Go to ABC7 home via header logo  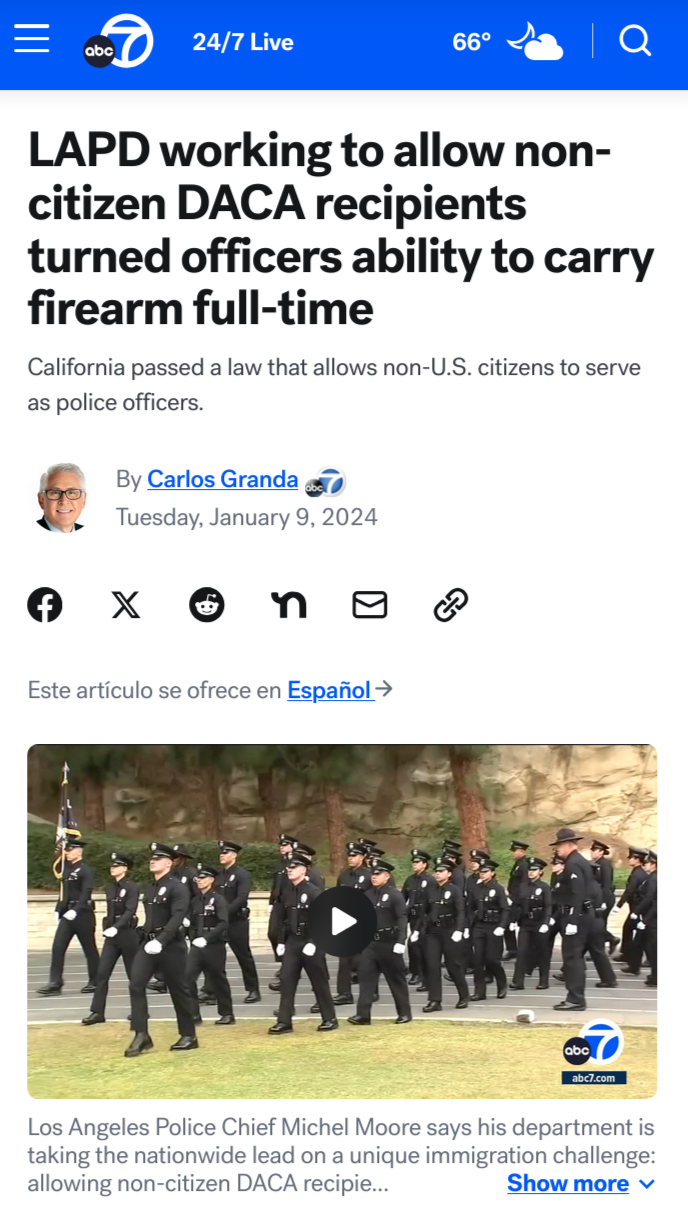pyautogui.click(x=118, y=42)
